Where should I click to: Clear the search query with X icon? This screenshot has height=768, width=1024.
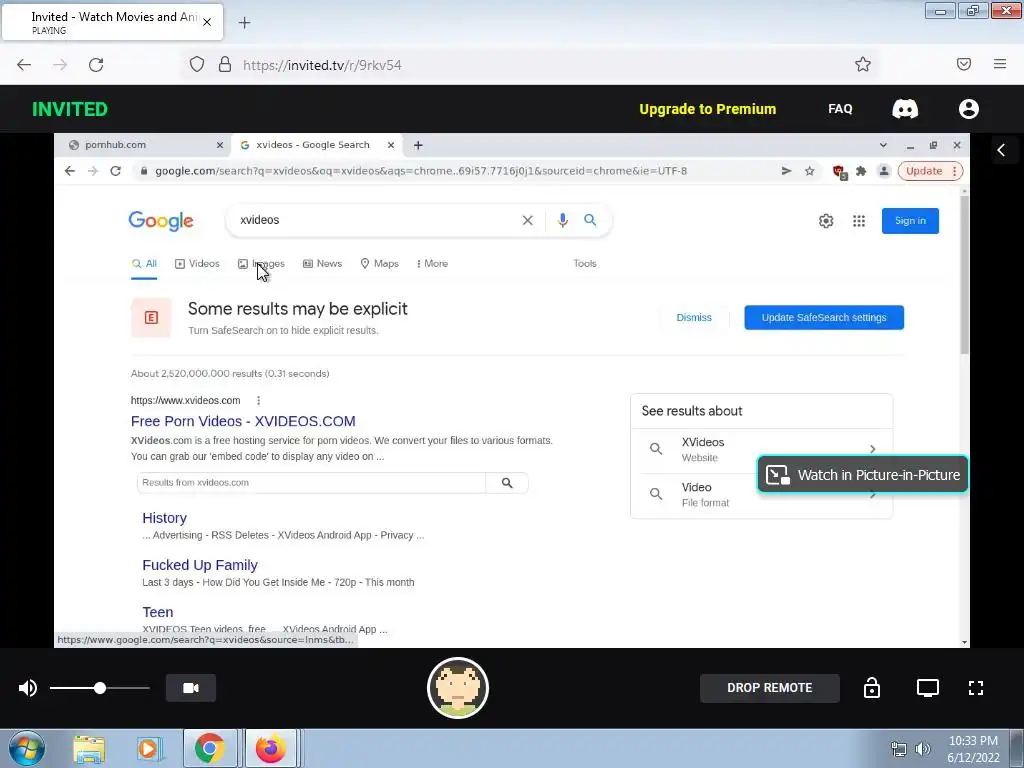tap(528, 220)
